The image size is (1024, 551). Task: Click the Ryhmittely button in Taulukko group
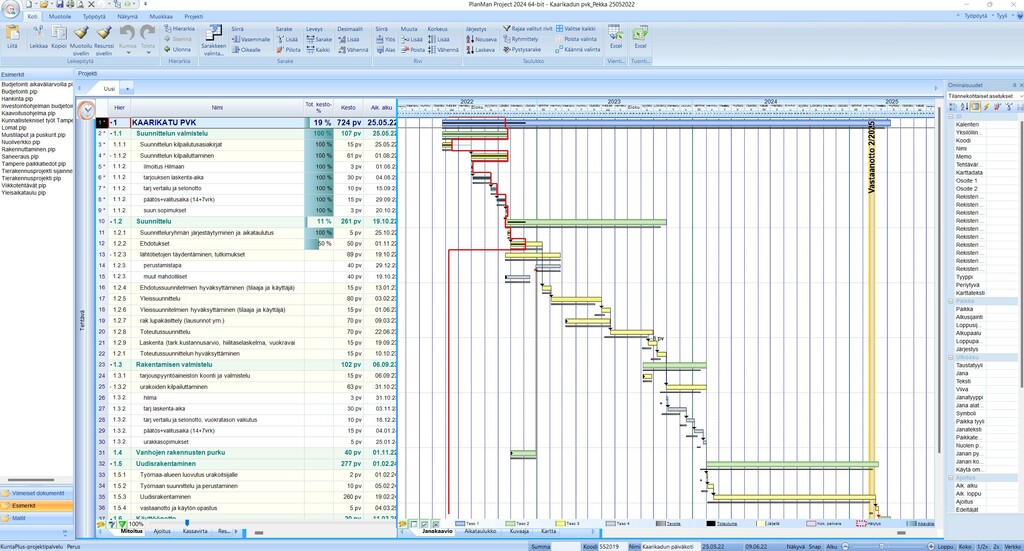click(x=523, y=39)
